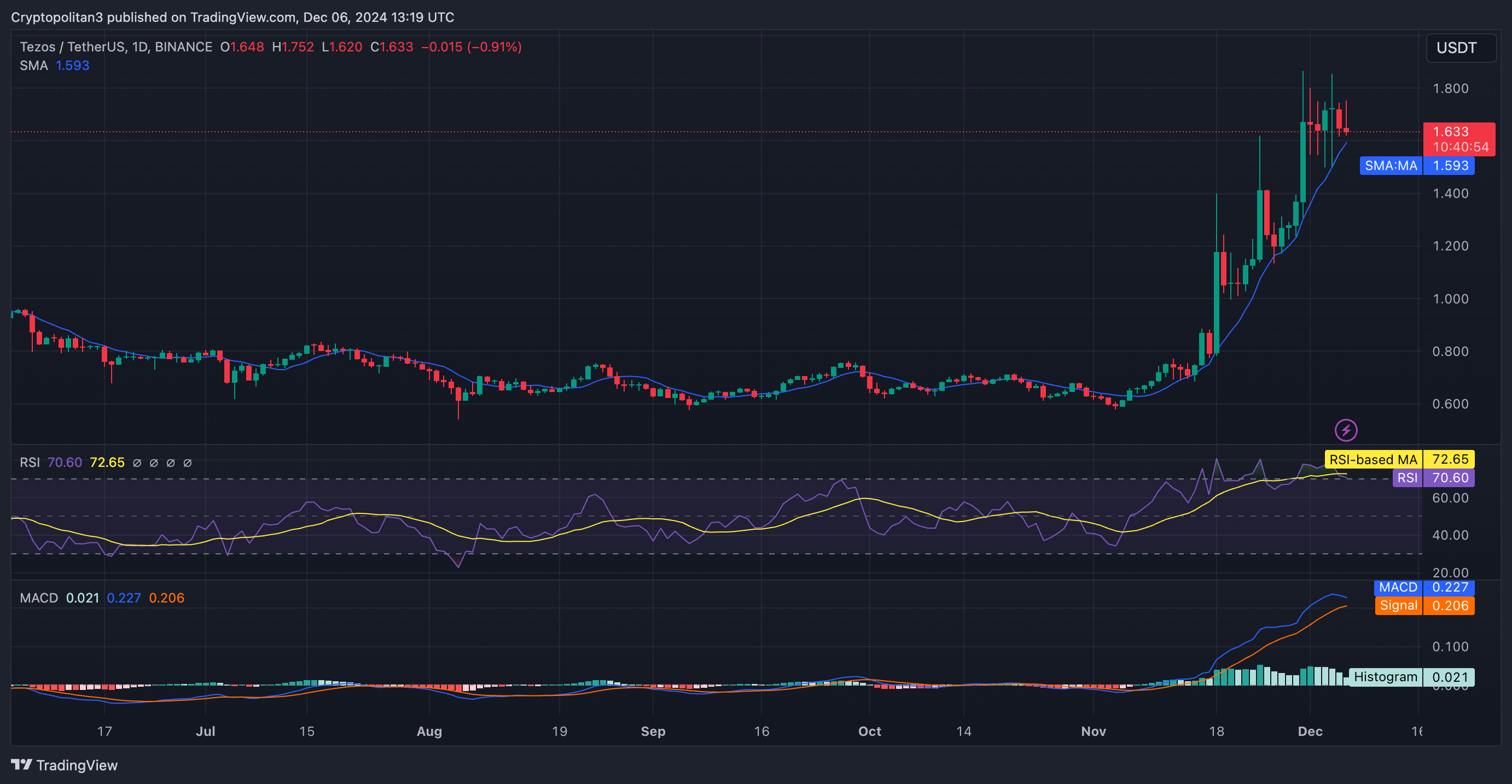Click the SMA legend value 1.593
Screen dimensions: 1512x784
click(x=73, y=66)
